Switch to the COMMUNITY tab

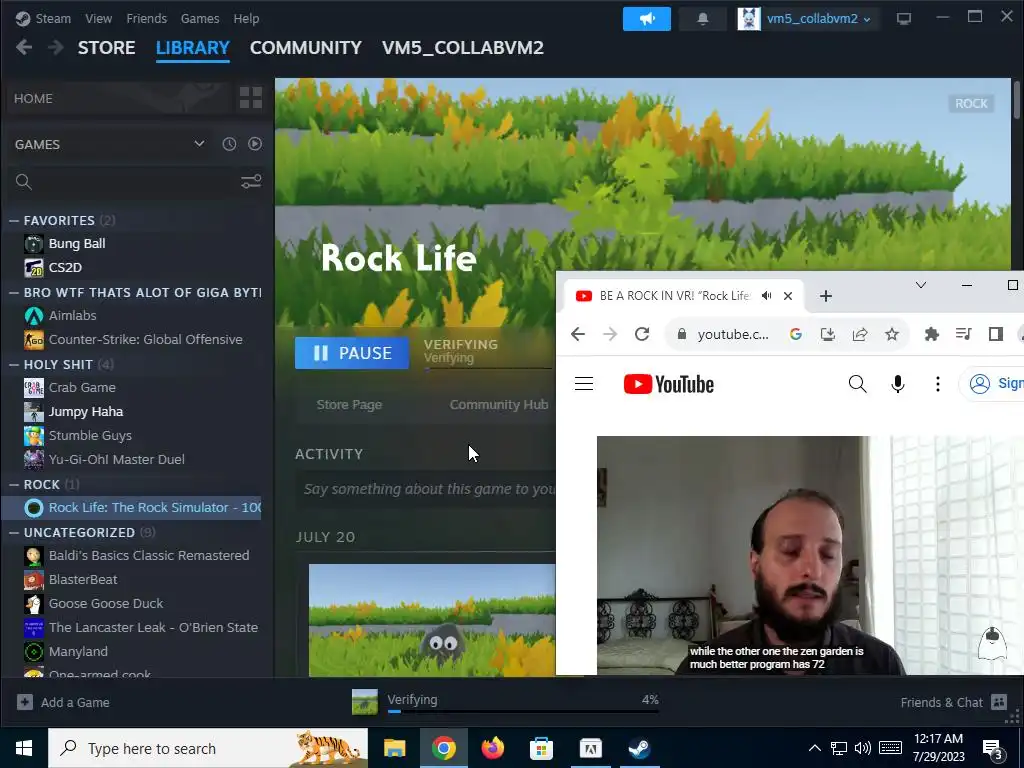click(x=306, y=48)
